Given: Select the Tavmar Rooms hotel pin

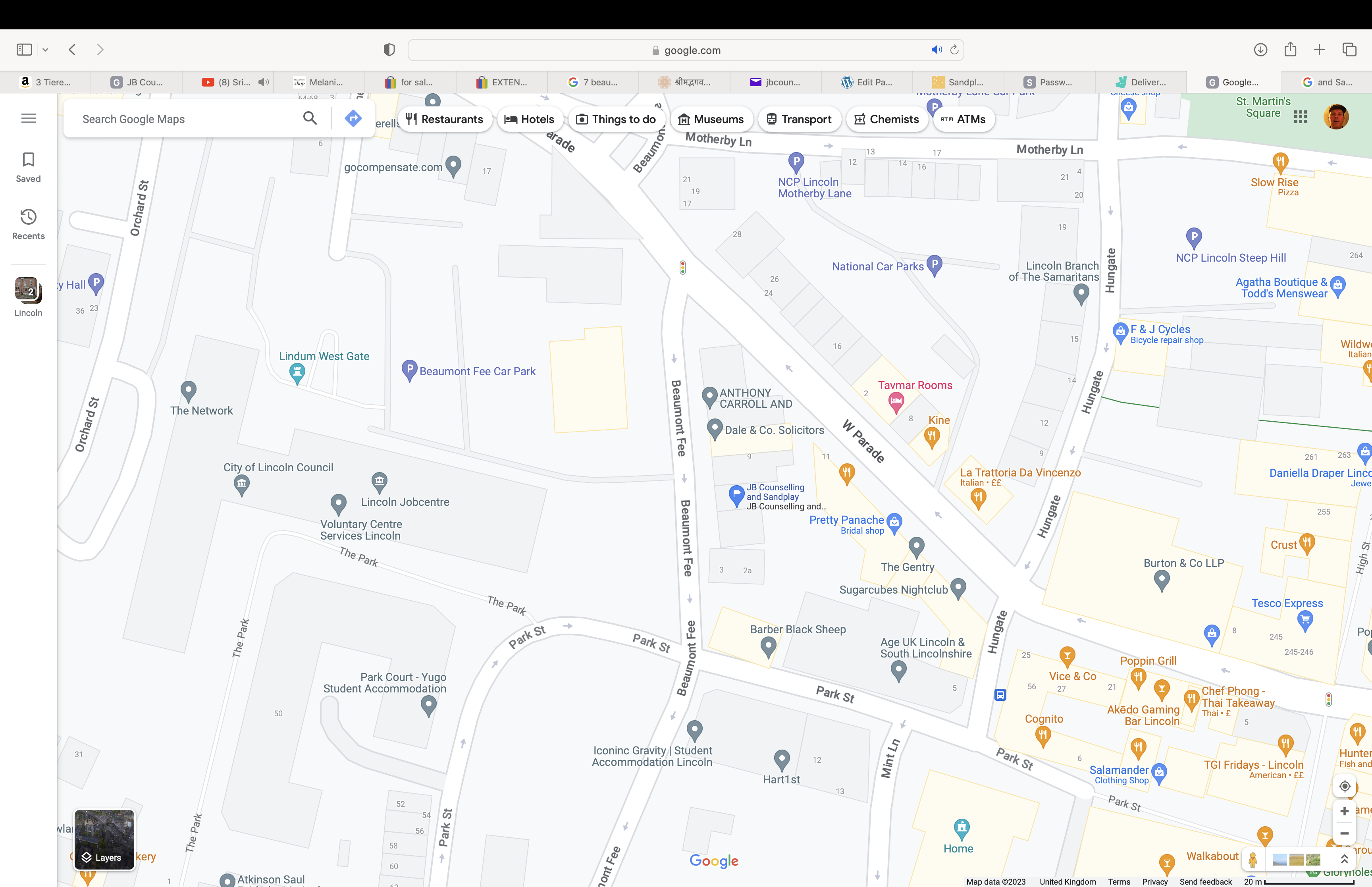Looking at the screenshot, I should coord(896,402).
